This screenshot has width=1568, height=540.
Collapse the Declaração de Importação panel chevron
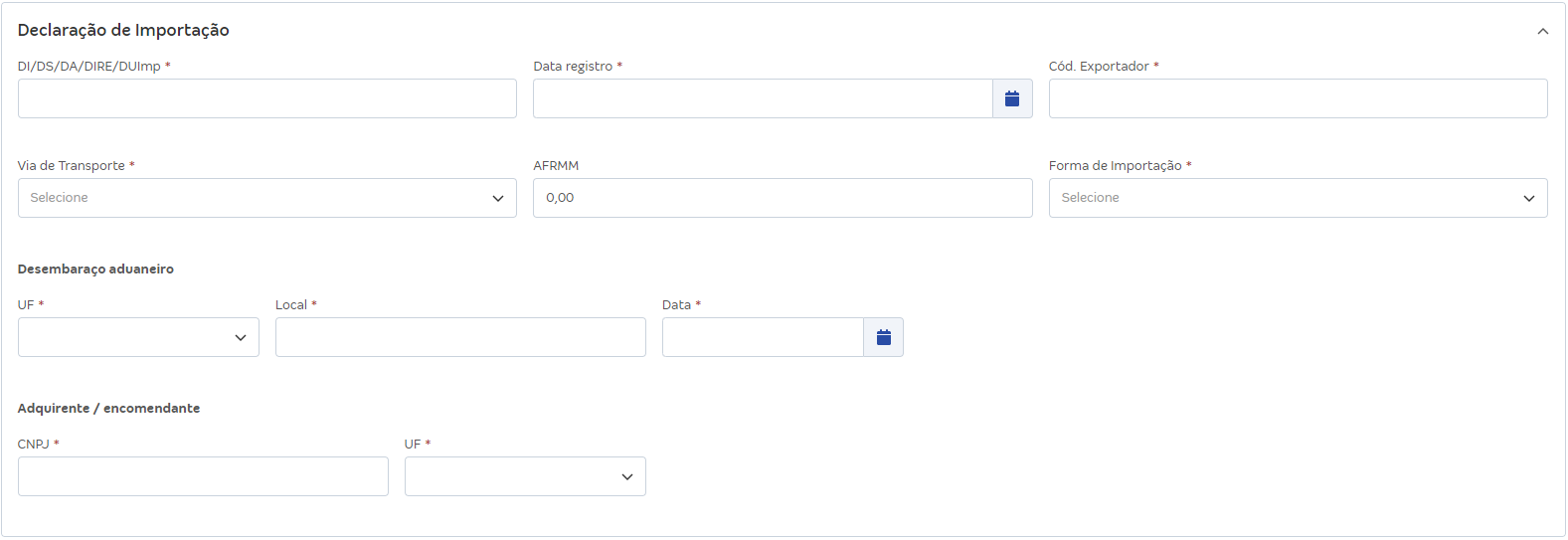pyautogui.click(x=1542, y=31)
